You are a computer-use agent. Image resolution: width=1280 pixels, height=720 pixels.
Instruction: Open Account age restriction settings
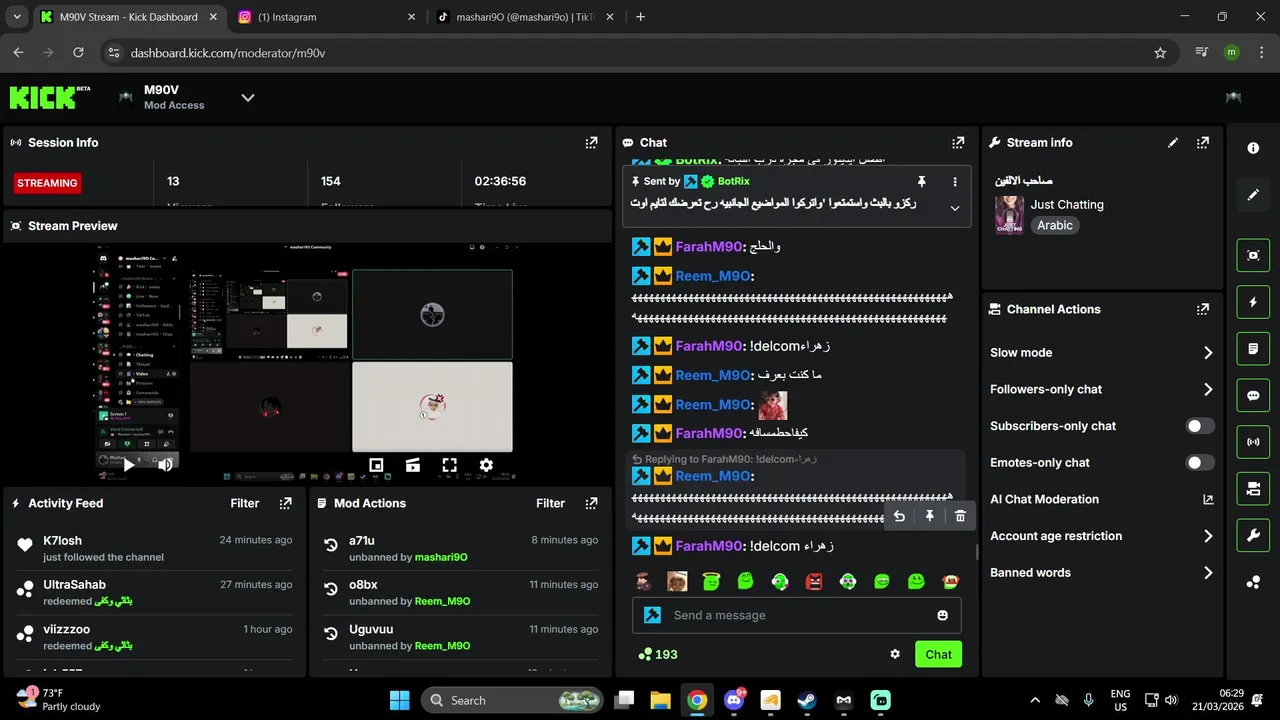1102,536
